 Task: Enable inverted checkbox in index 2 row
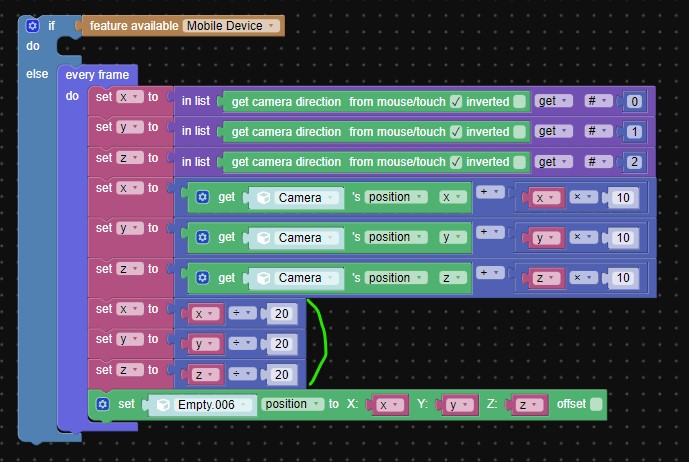(519, 162)
